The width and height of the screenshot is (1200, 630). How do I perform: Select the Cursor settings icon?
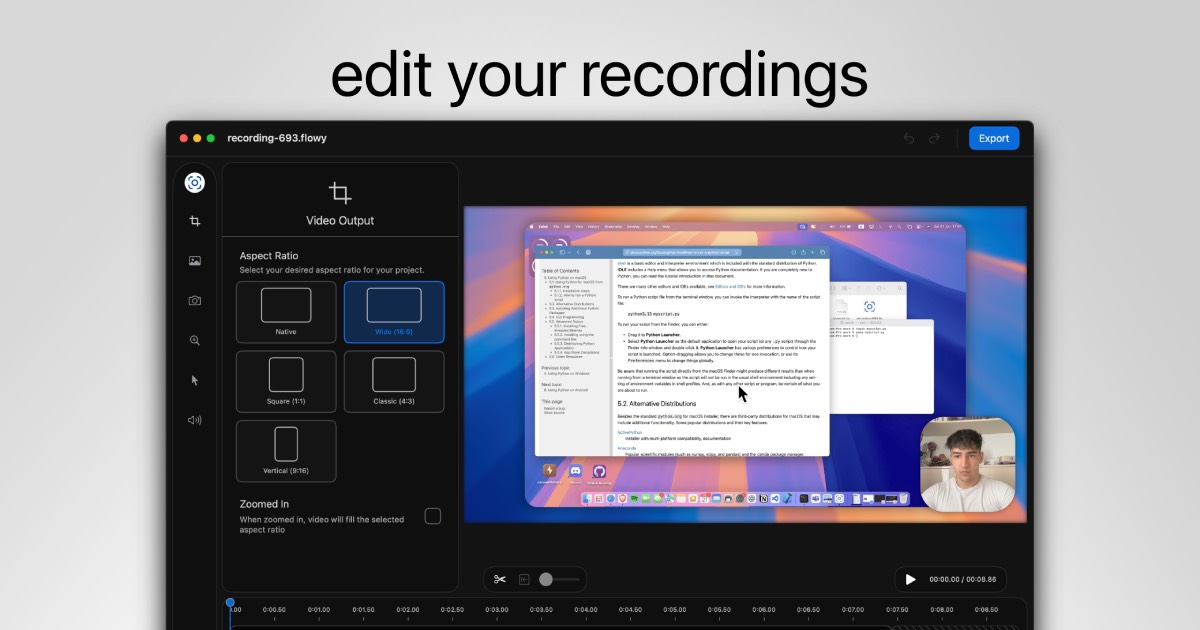(194, 380)
